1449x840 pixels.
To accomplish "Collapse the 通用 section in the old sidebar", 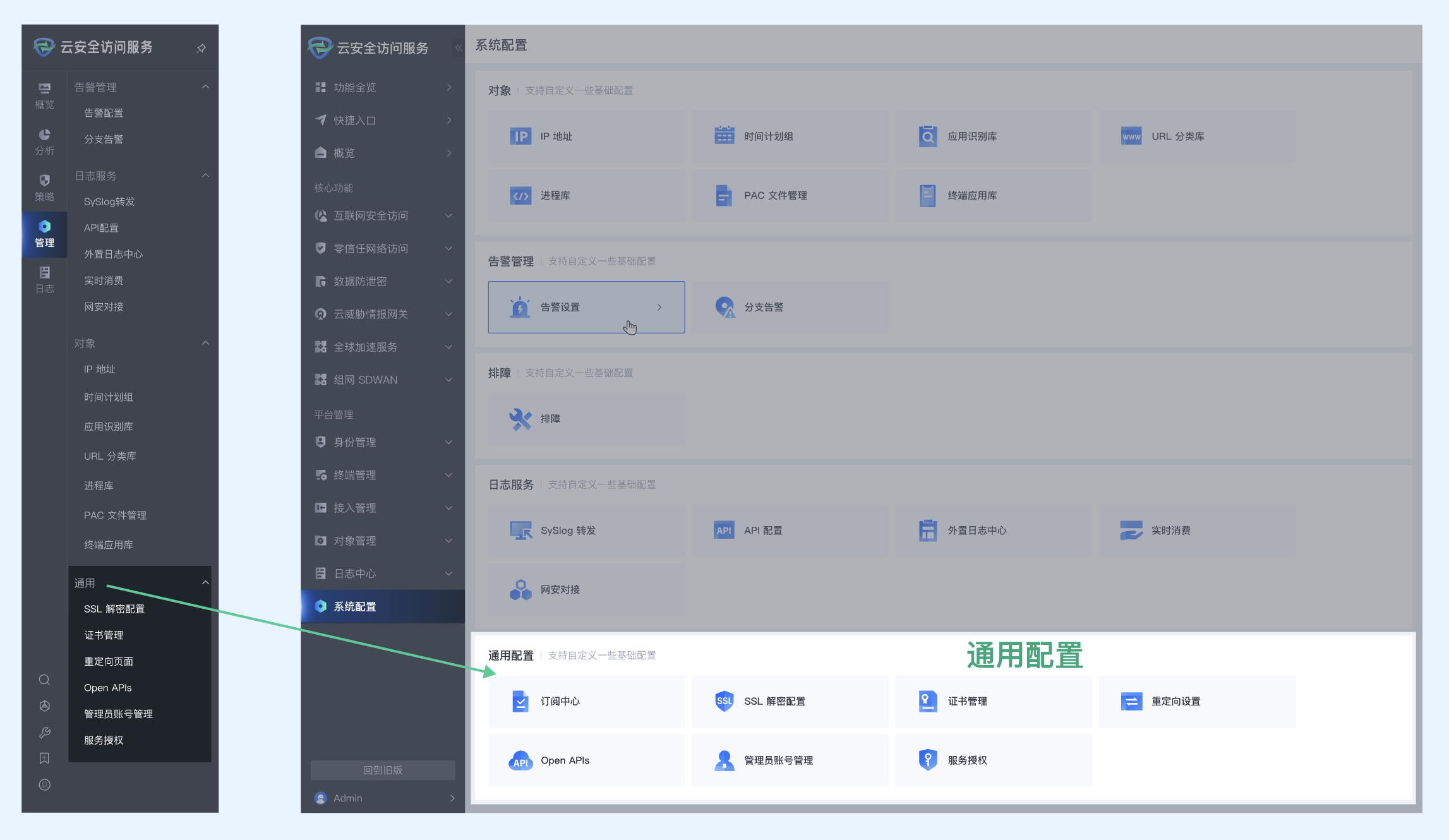I will point(205,582).
